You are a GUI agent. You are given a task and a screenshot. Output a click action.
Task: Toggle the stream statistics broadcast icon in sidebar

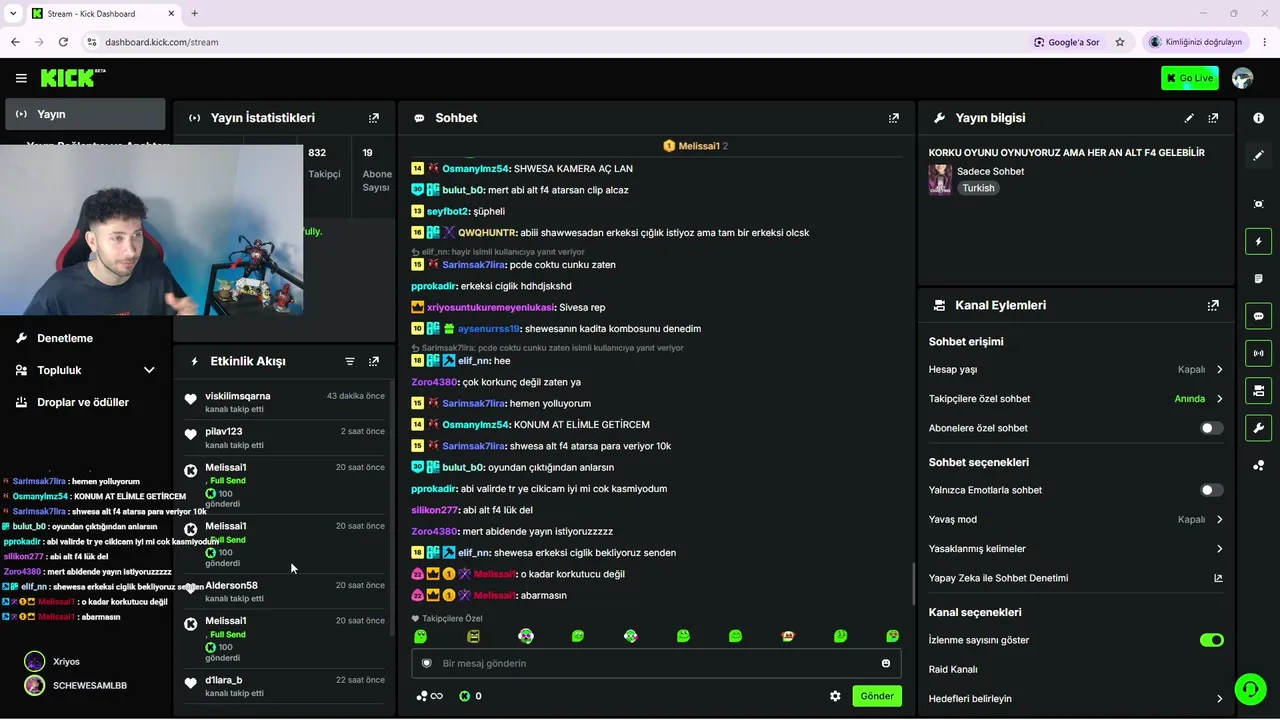point(1258,353)
